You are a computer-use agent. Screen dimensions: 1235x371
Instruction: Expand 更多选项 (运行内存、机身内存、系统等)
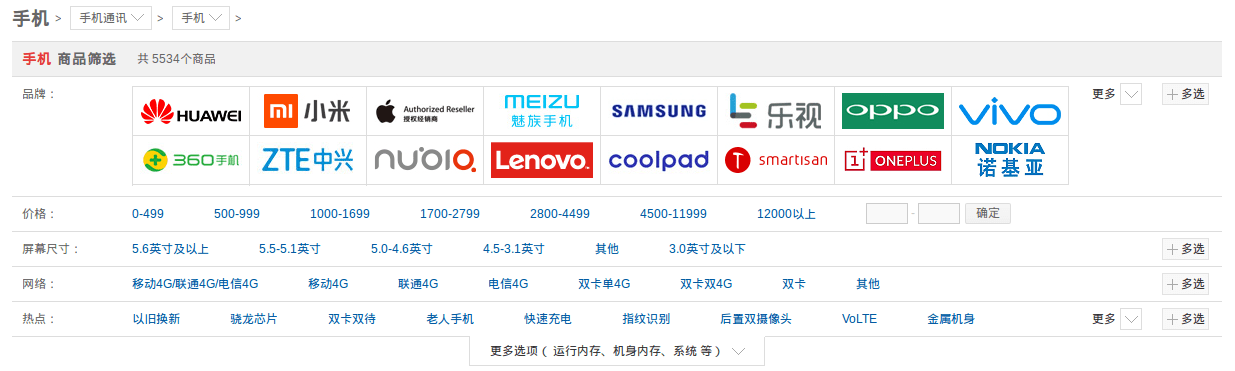tap(617, 351)
